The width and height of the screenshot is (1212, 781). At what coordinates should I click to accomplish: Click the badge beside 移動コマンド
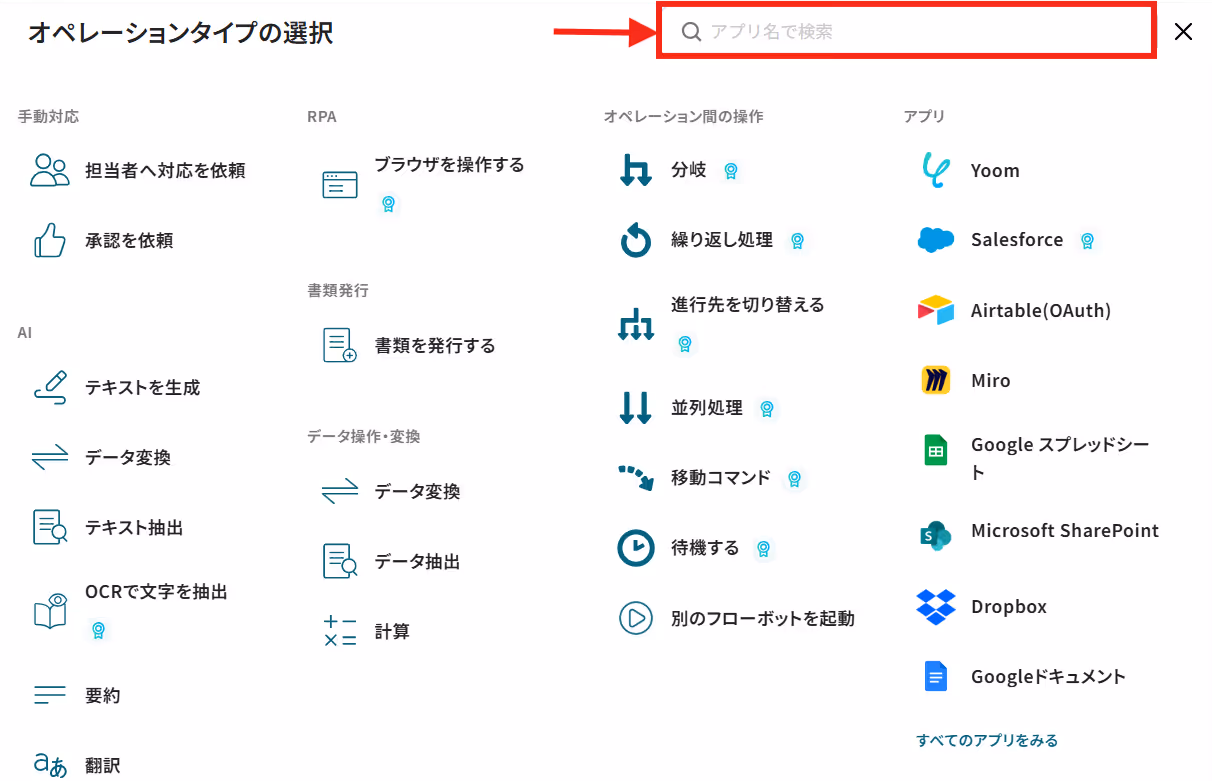(x=795, y=479)
